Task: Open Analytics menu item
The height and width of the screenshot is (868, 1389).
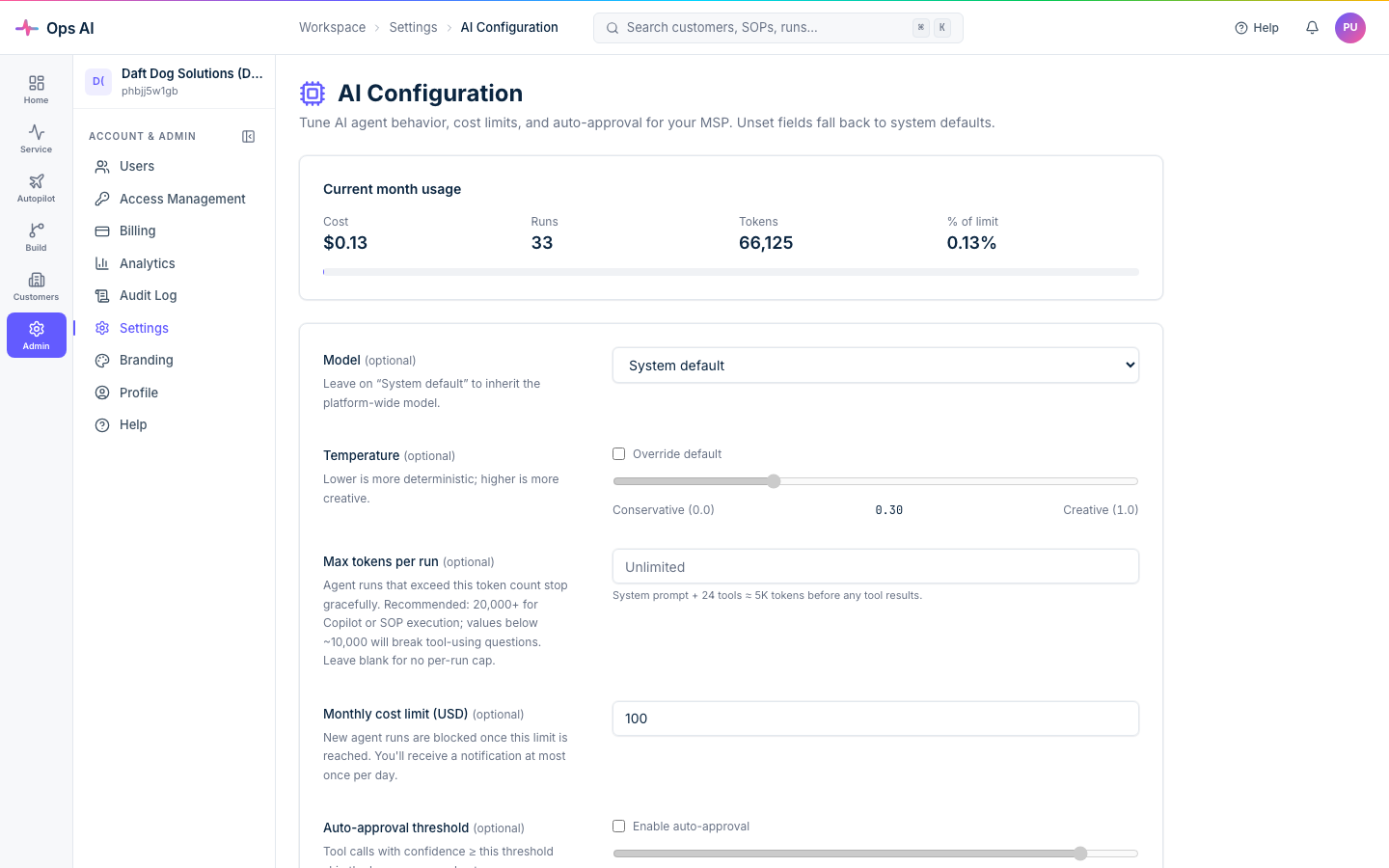Action: [174, 263]
